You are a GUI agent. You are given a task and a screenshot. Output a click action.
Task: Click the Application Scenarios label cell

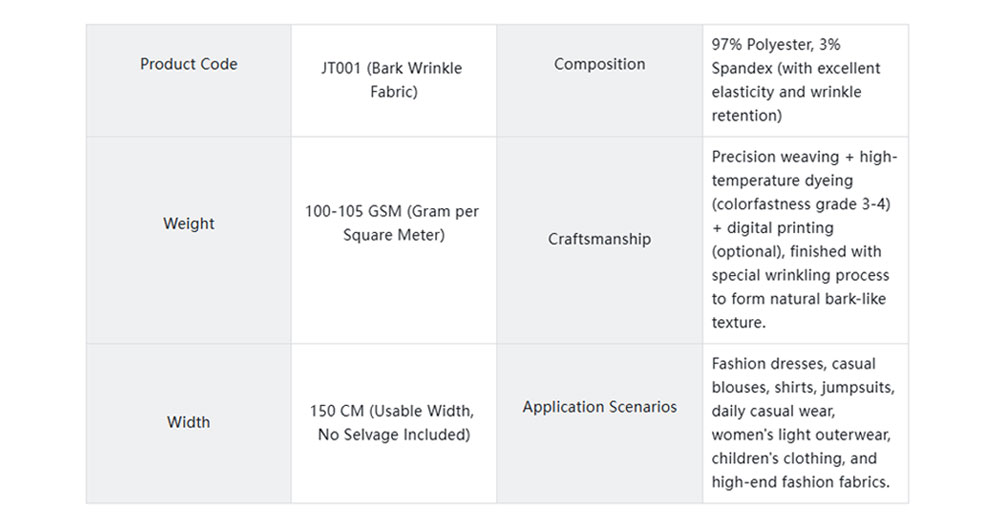tap(599, 407)
